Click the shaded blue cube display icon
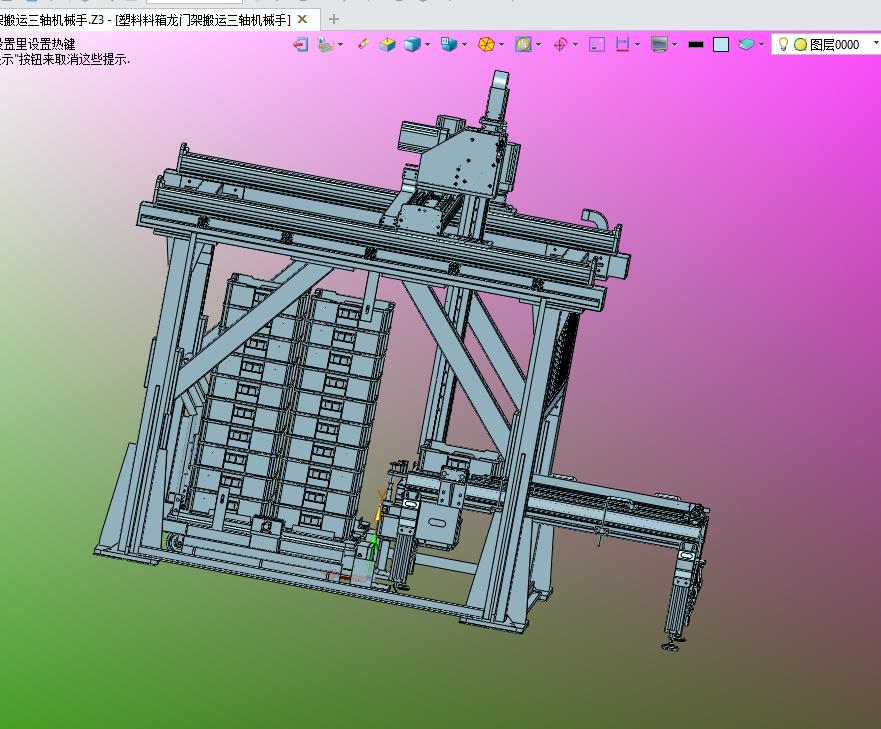 (x=412, y=44)
